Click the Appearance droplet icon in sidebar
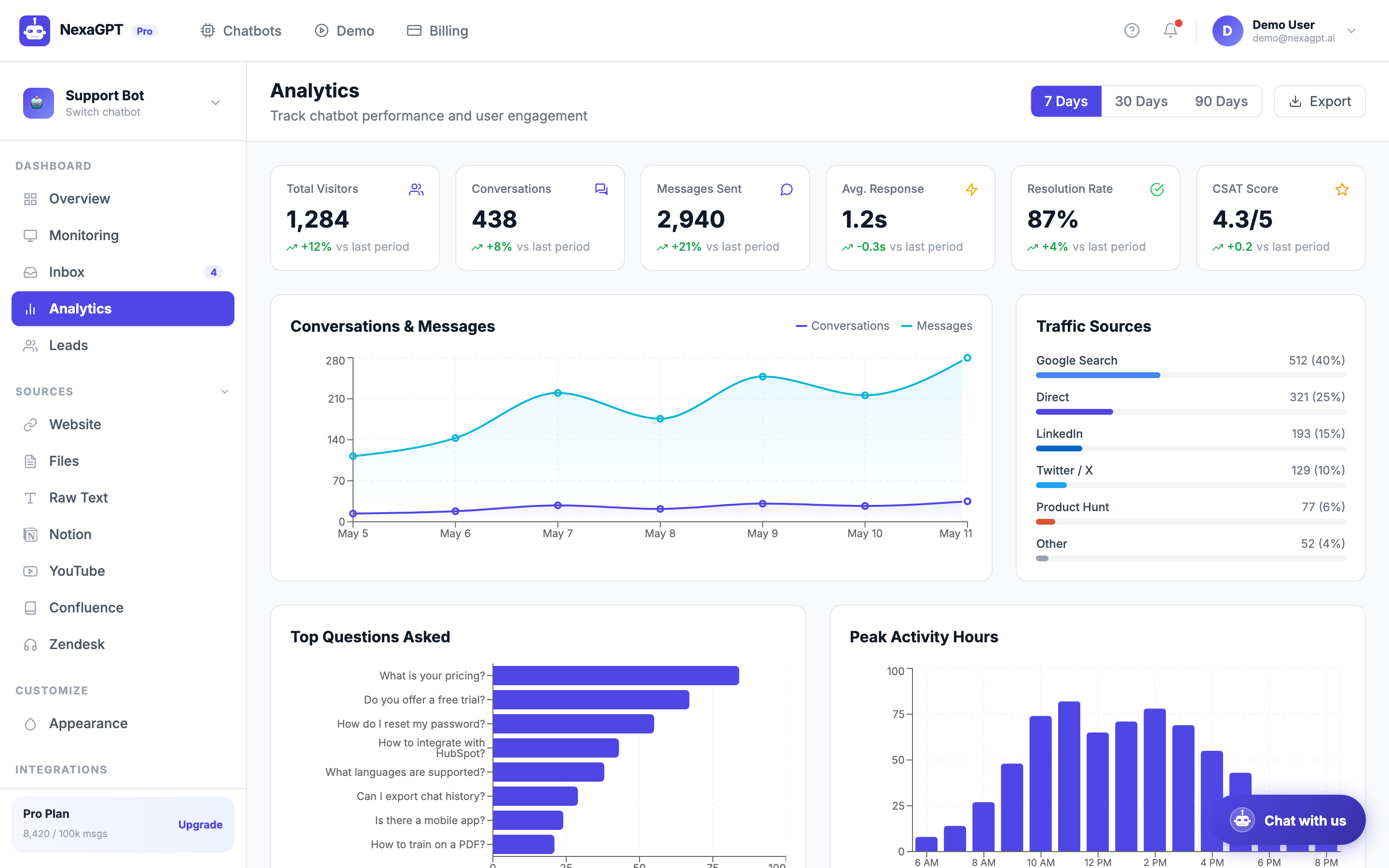Image resolution: width=1389 pixels, height=868 pixels. pyautogui.click(x=30, y=724)
